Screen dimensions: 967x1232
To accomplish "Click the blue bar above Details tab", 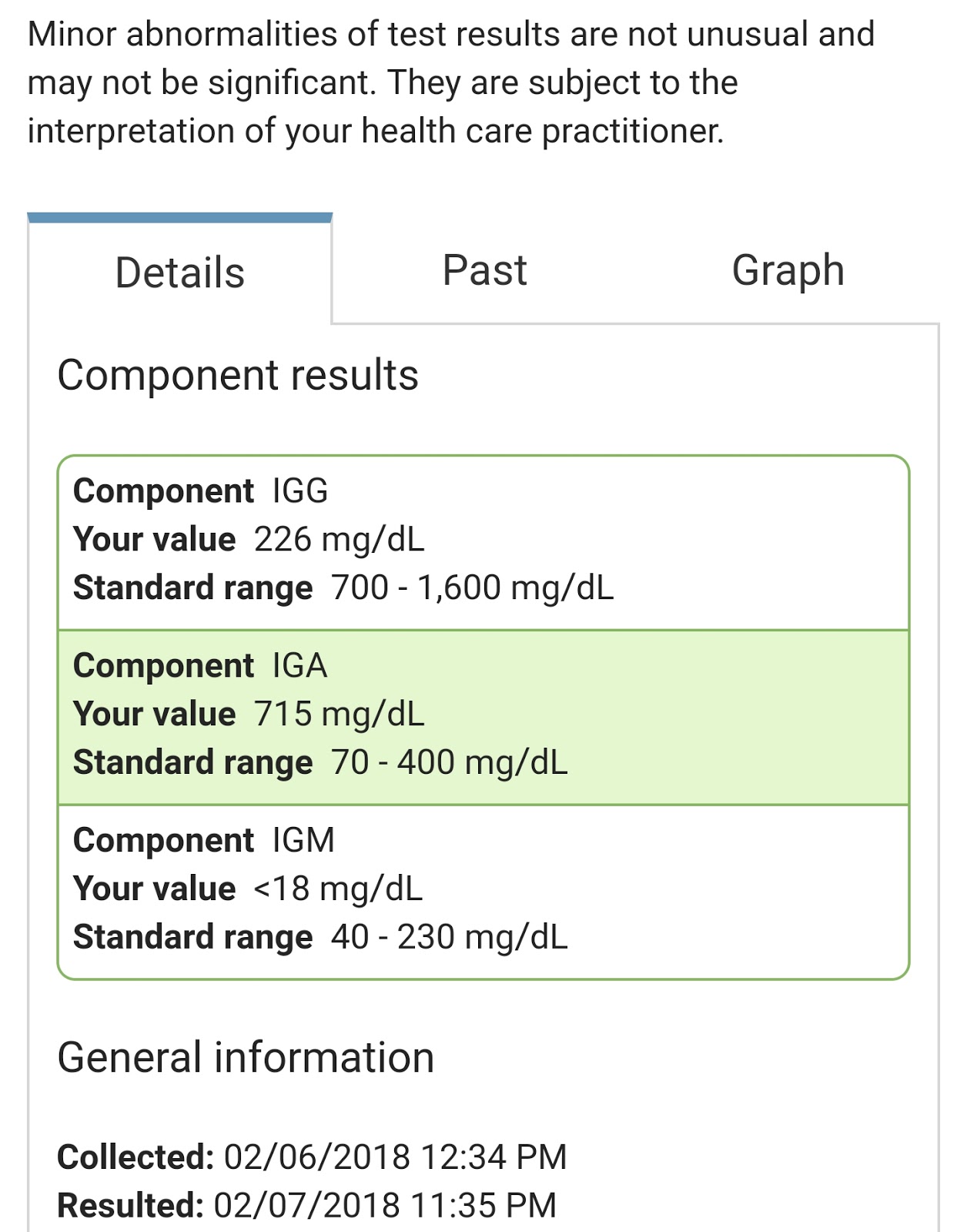I will pos(179,218).
